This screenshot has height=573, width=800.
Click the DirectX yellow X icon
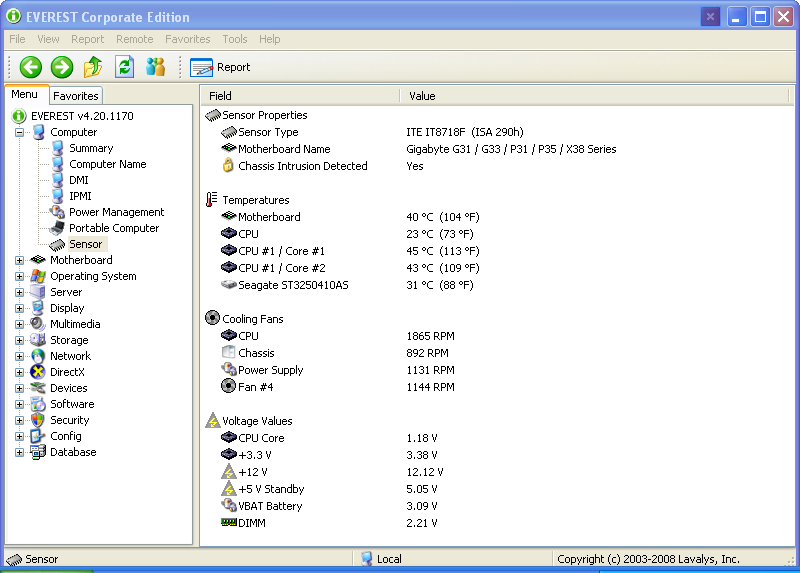tap(38, 372)
